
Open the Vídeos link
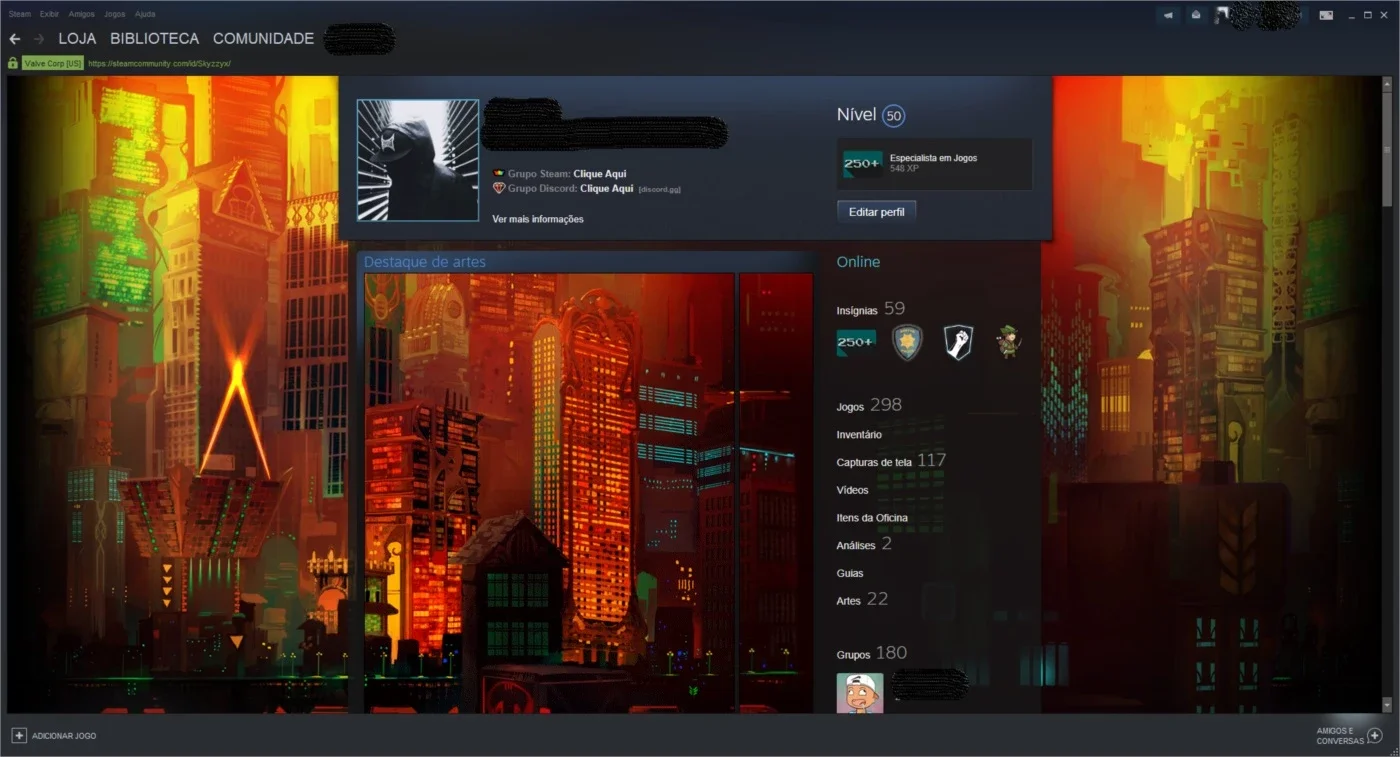(852, 490)
